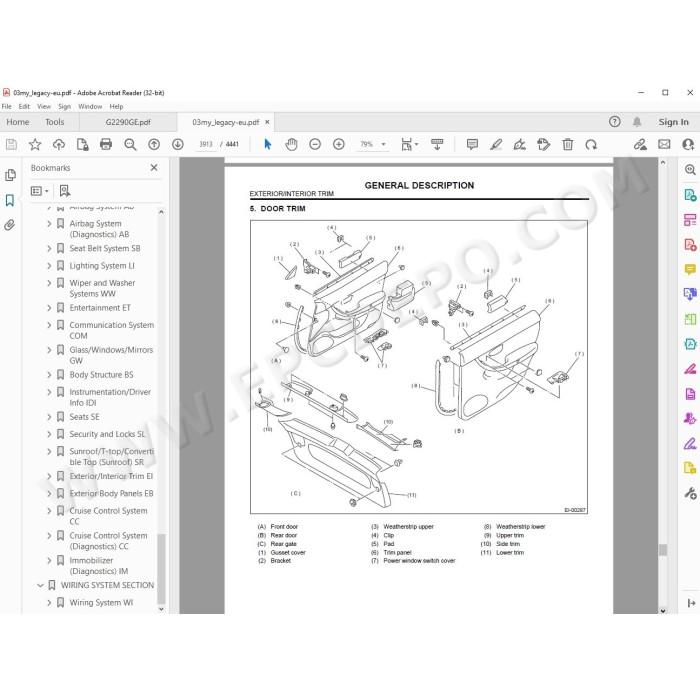
Task: Open the Help question mark
Action: pos(615,122)
